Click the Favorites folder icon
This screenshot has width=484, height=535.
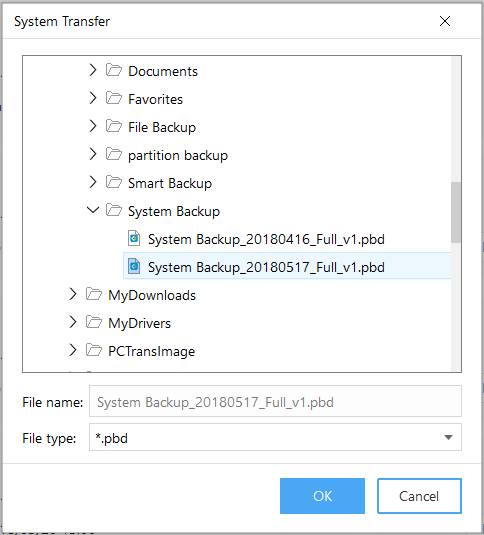114,98
